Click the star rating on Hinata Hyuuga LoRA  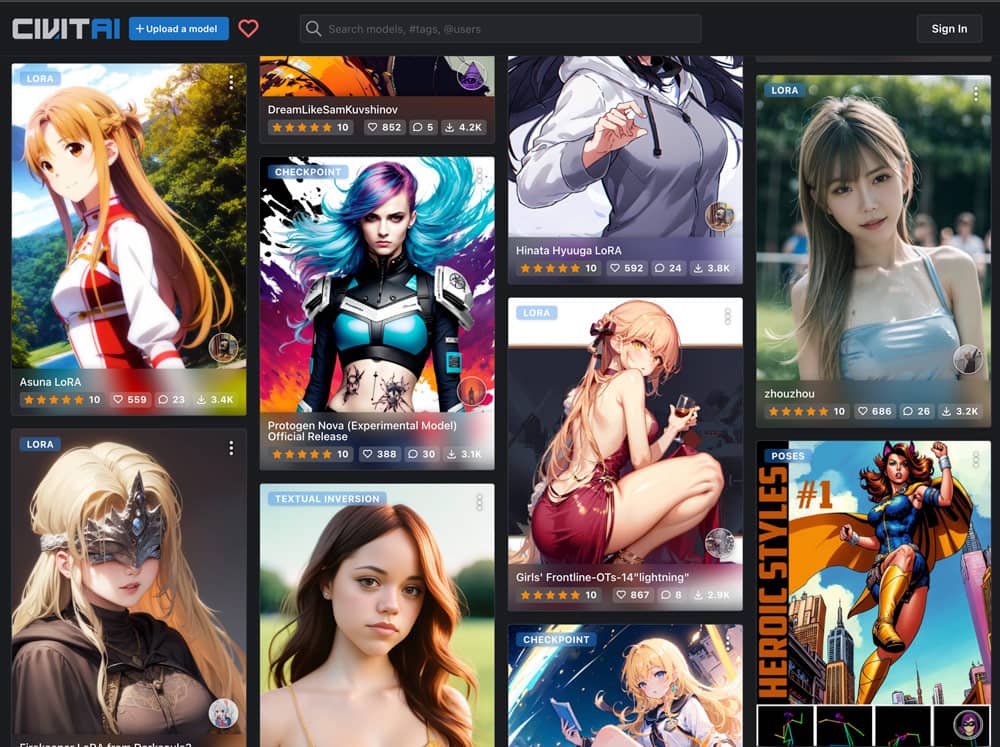coord(550,268)
